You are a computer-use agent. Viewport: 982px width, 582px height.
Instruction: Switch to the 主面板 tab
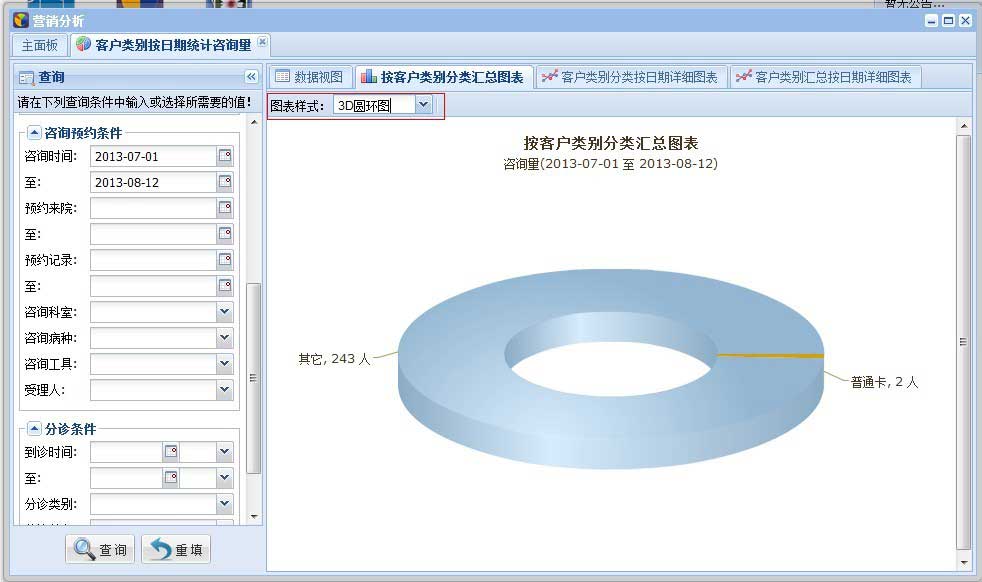pyautogui.click(x=39, y=45)
